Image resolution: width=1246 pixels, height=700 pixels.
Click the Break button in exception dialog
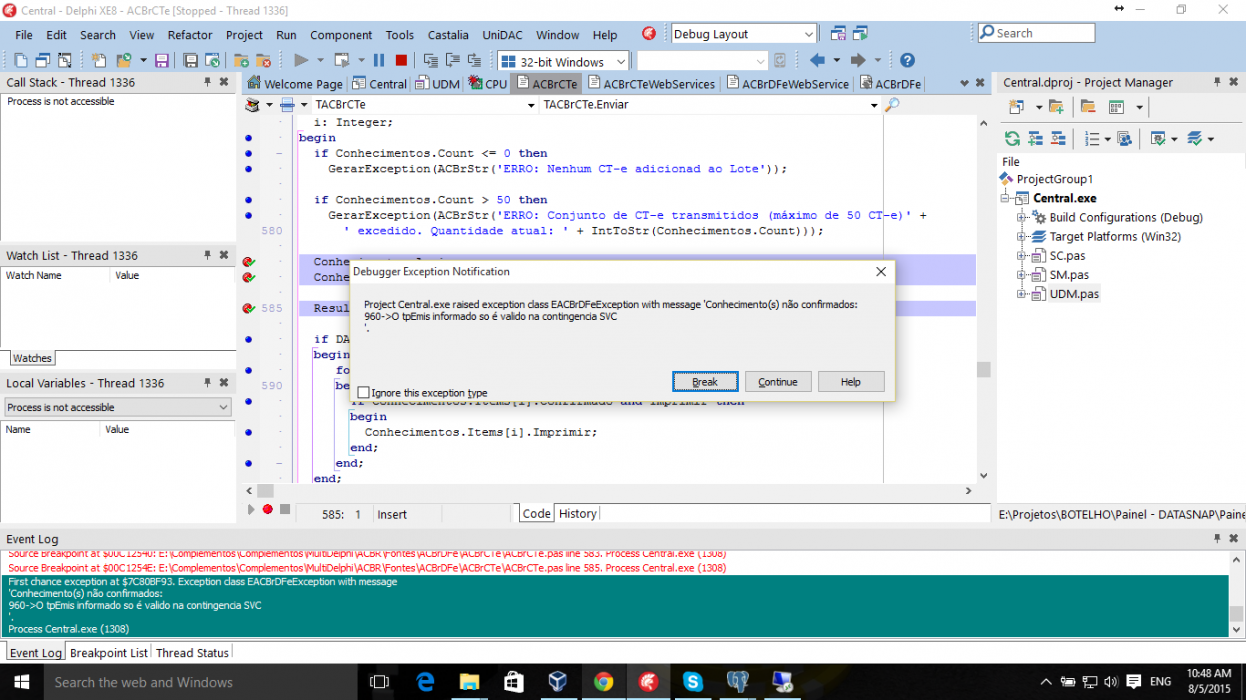click(705, 382)
